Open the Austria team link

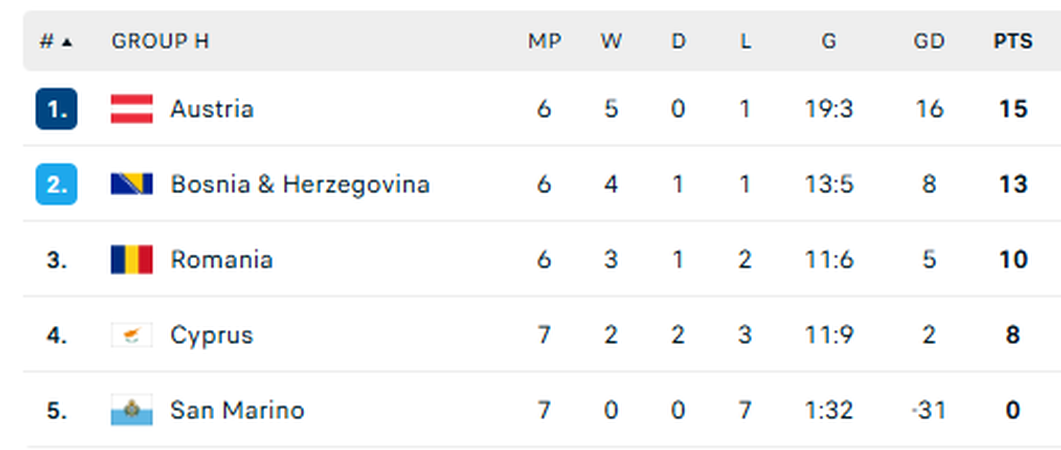(212, 109)
